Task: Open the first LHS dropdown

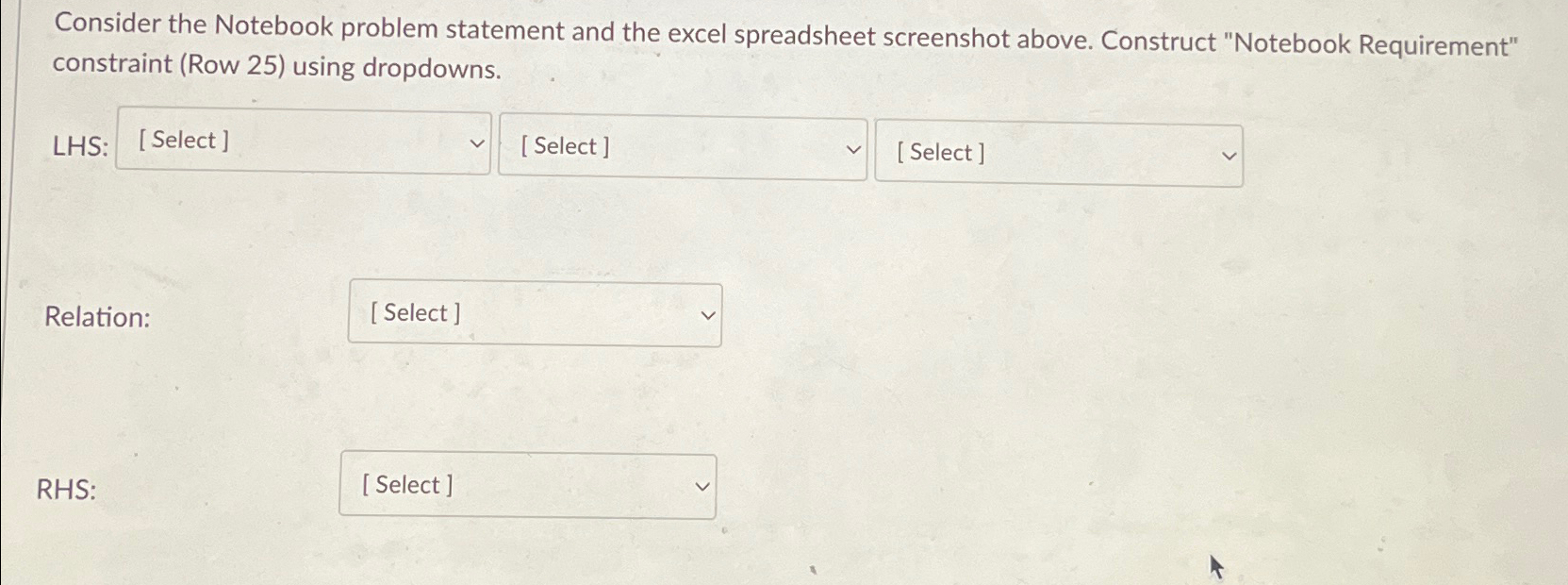Action: (302, 142)
